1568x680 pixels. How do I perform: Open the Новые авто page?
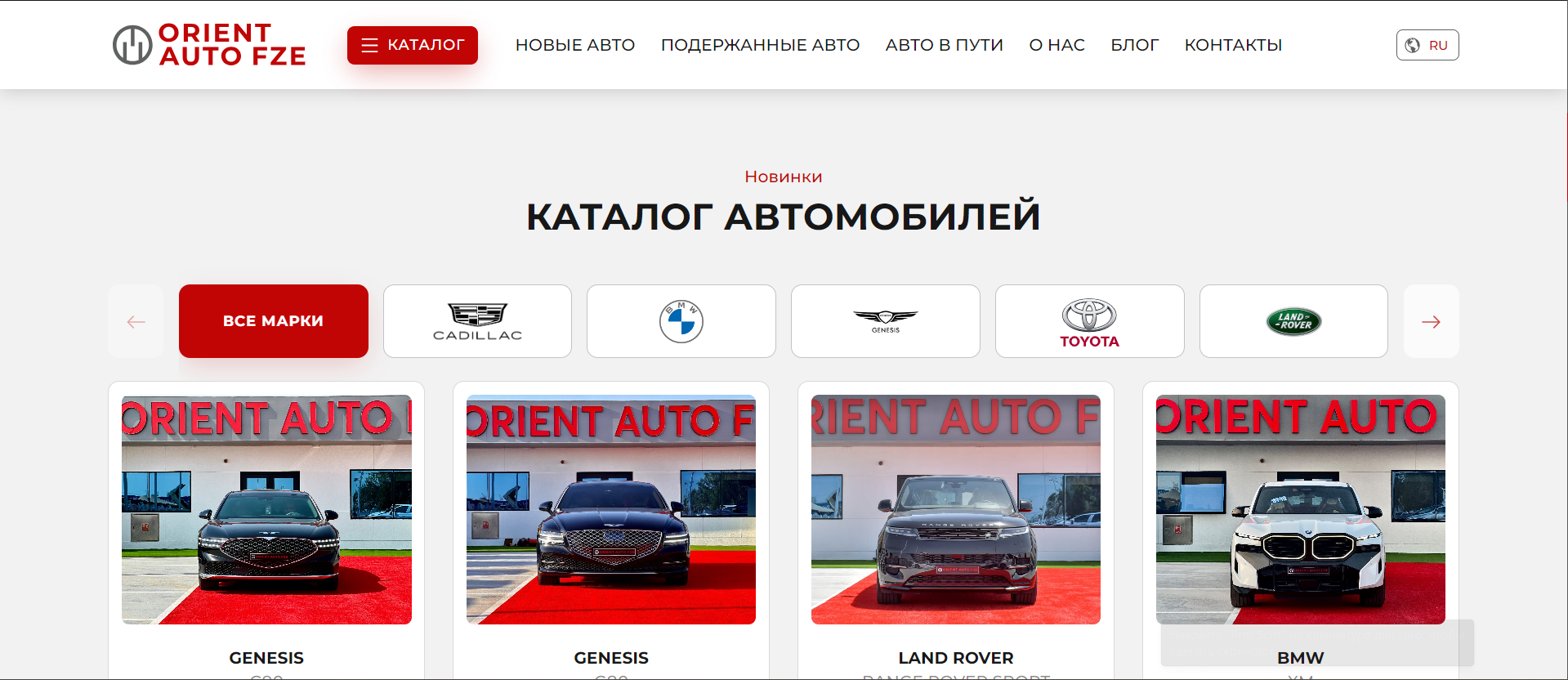tap(575, 45)
